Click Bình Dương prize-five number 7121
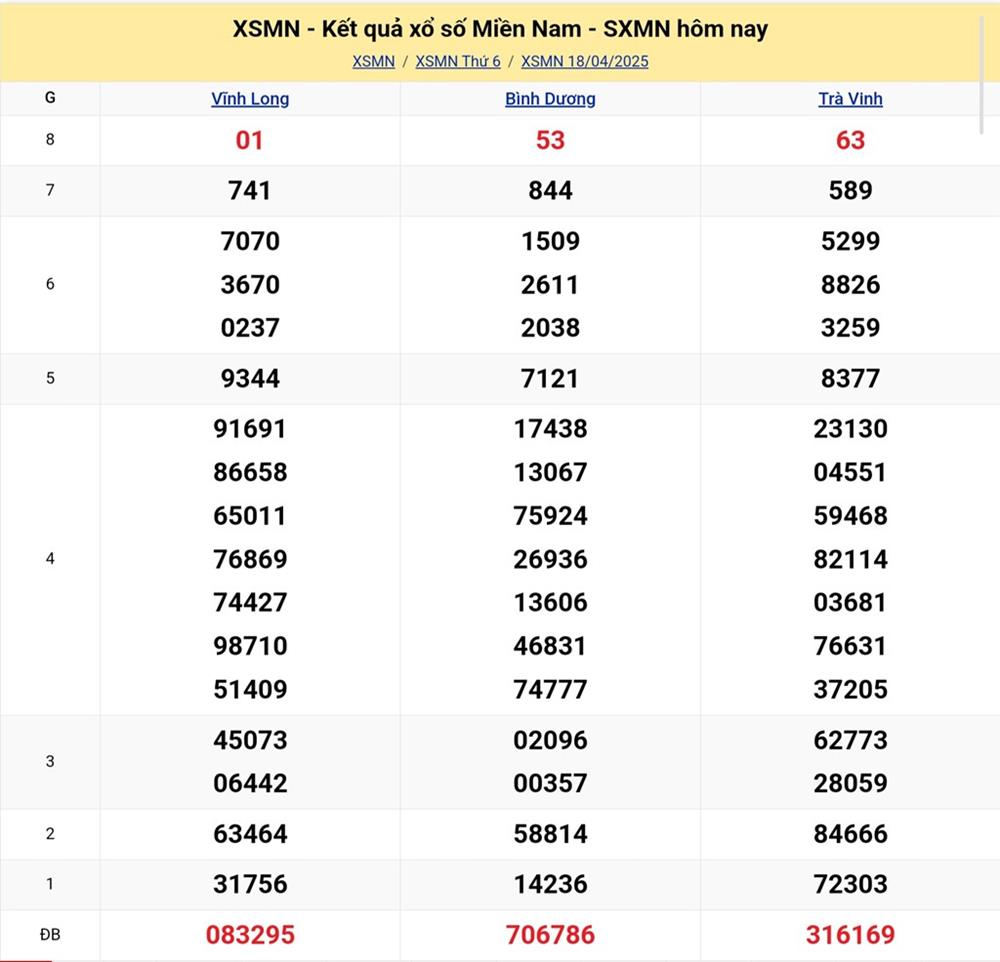The height and width of the screenshot is (962, 1000). 550,378
